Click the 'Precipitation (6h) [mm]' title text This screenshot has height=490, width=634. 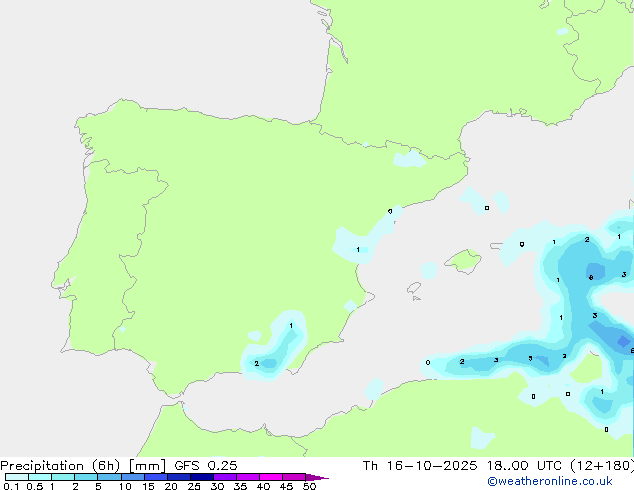tap(83, 466)
